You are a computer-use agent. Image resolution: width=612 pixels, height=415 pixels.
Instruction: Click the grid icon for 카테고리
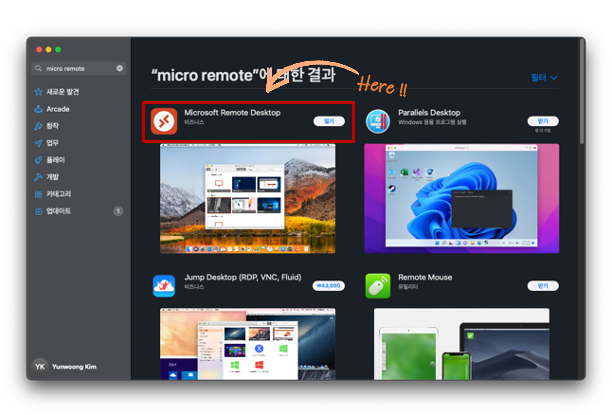coord(38,194)
